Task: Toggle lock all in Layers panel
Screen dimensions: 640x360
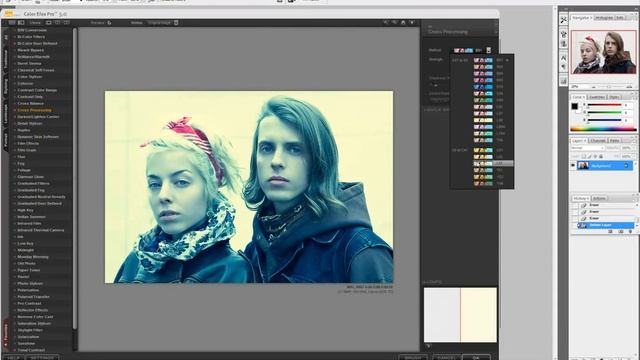Action: click(x=601, y=156)
